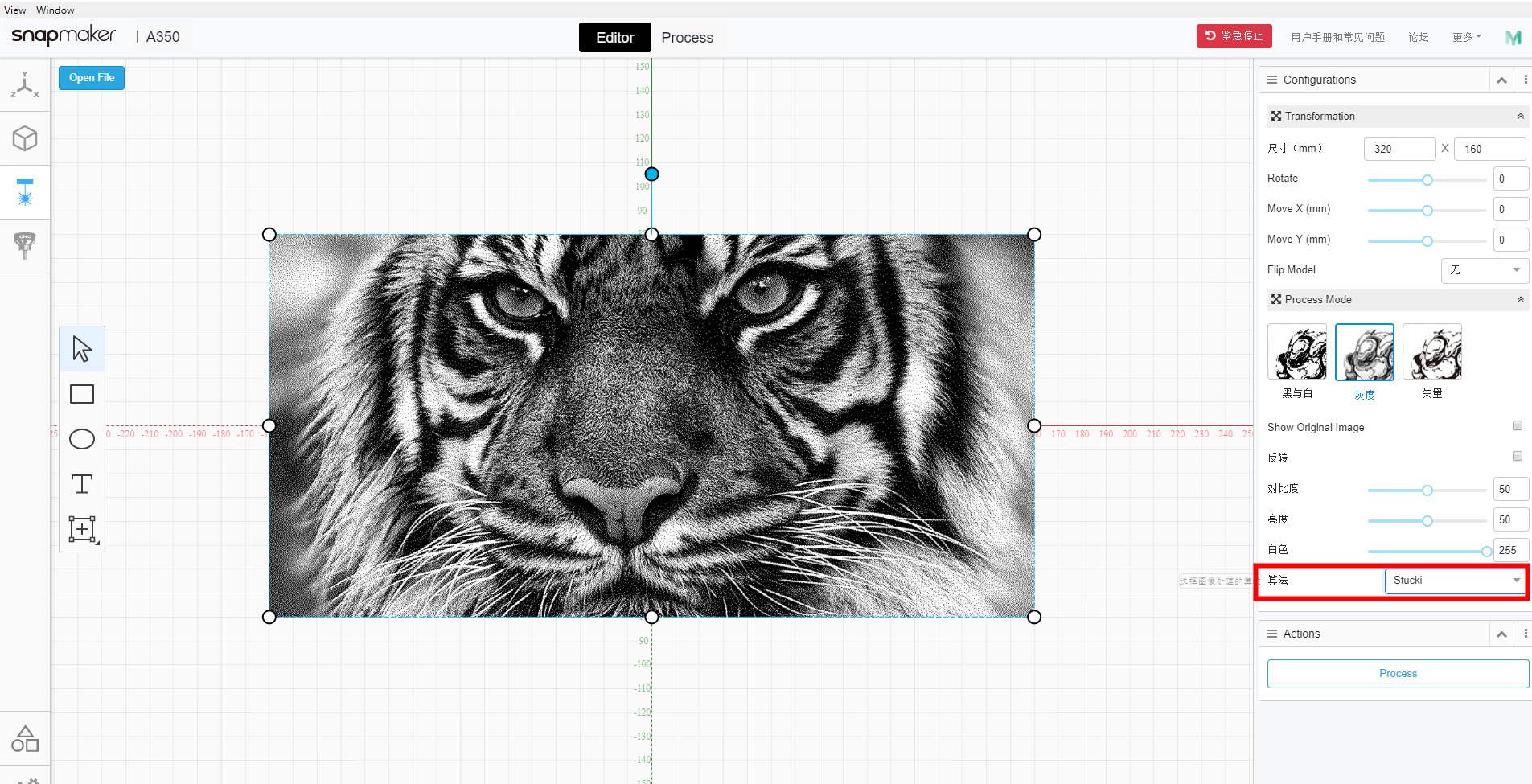Viewport: 1532px width, 784px height.
Task: Switch to the Editor tab
Action: (x=615, y=38)
